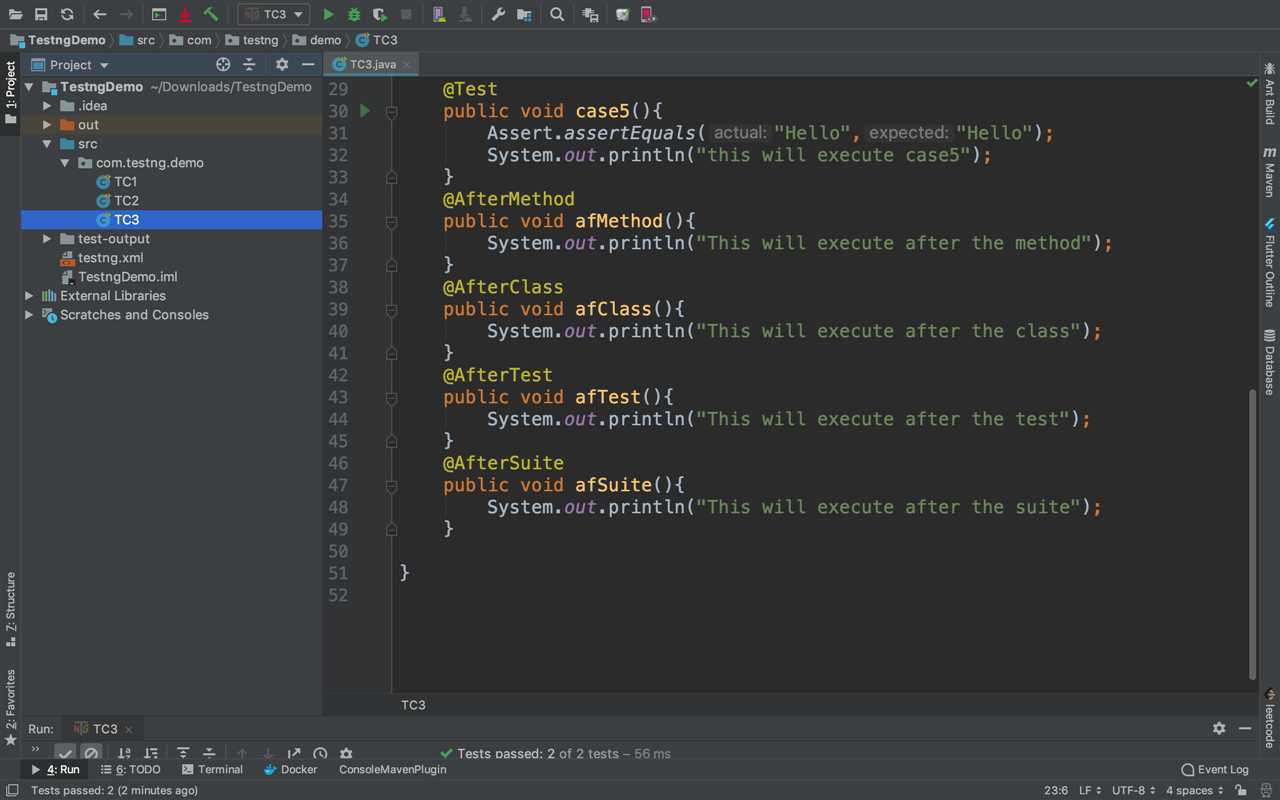Collapse all with the Project panel icon

[x=249, y=64]
